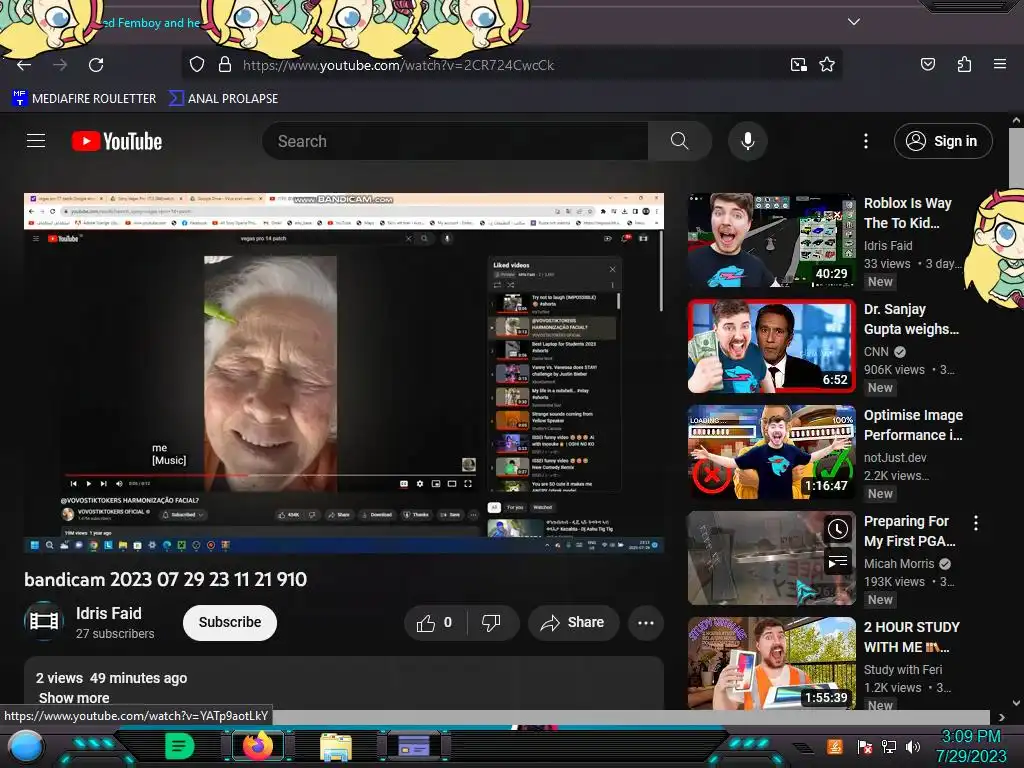Viewport: 1024px width, 768px height.
Task: Click Micah Morris channel name
Action: (x=899, y=564)
